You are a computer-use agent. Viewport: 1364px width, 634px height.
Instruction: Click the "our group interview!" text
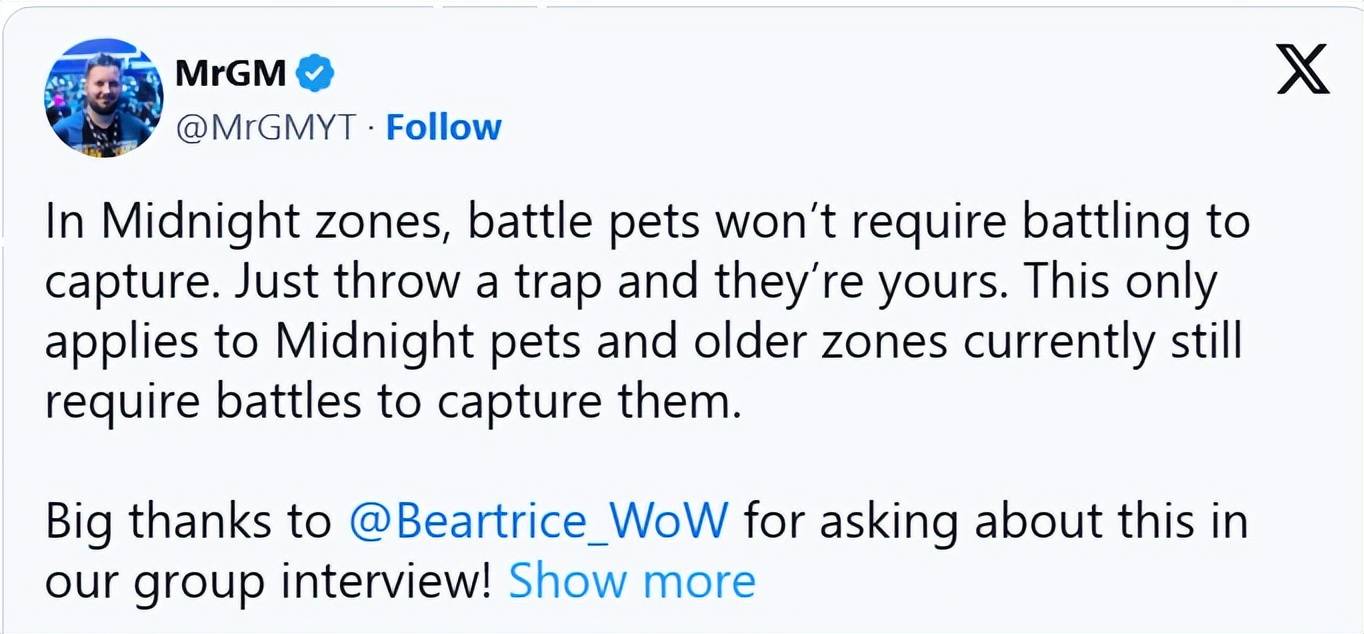click(x=269, y=581)
